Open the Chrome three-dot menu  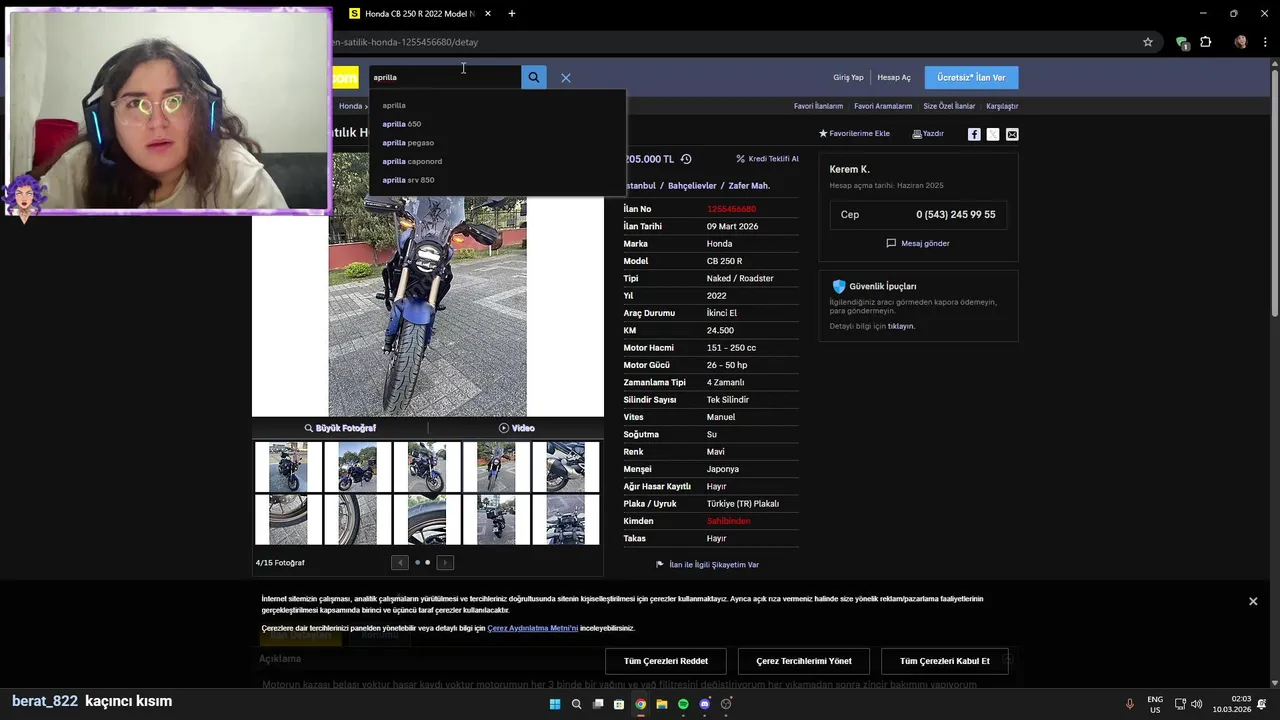point(1266,42)
